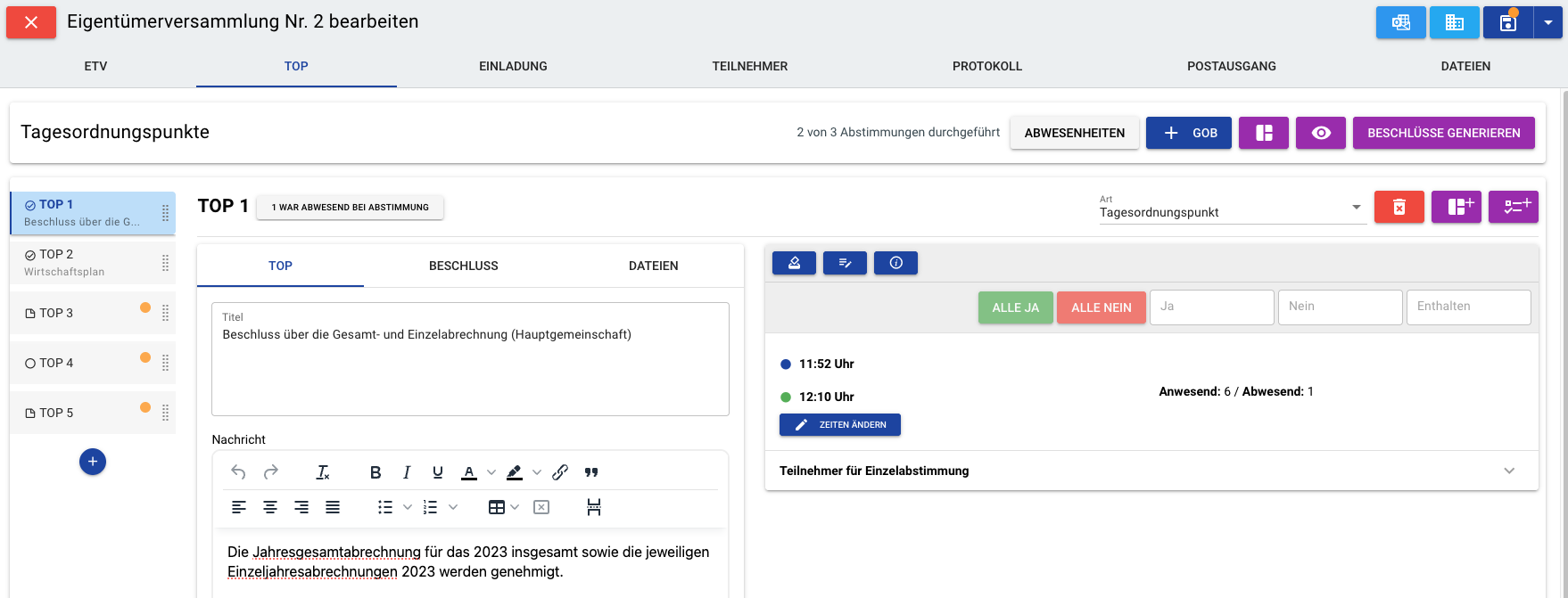The image size is (1568, 598).
Task: Open the insert table dropdown
Action: pos(515,507)
